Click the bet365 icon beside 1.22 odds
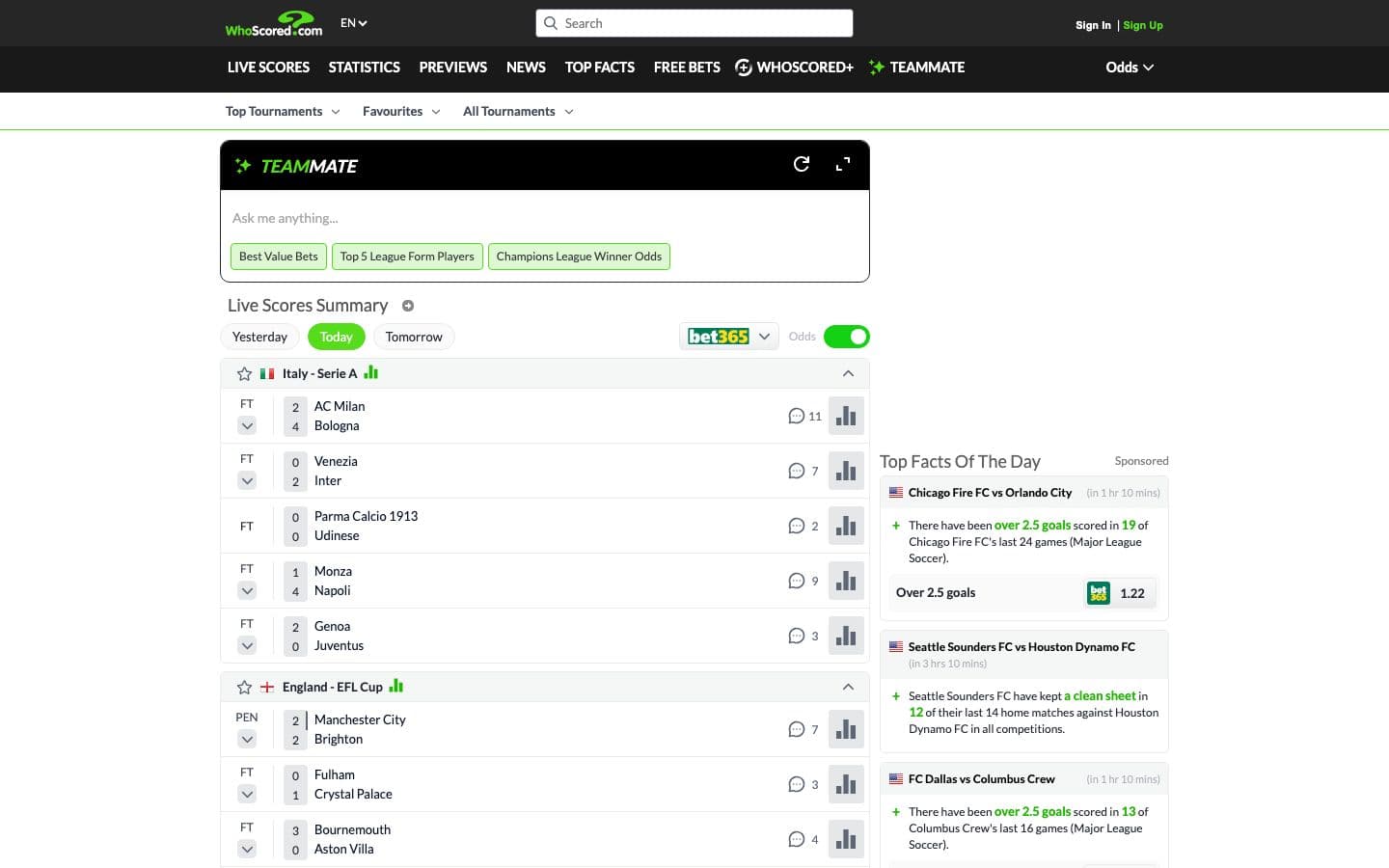Image resolution: width=1389 pixels, height=868 pixels. coord(1098,593)
